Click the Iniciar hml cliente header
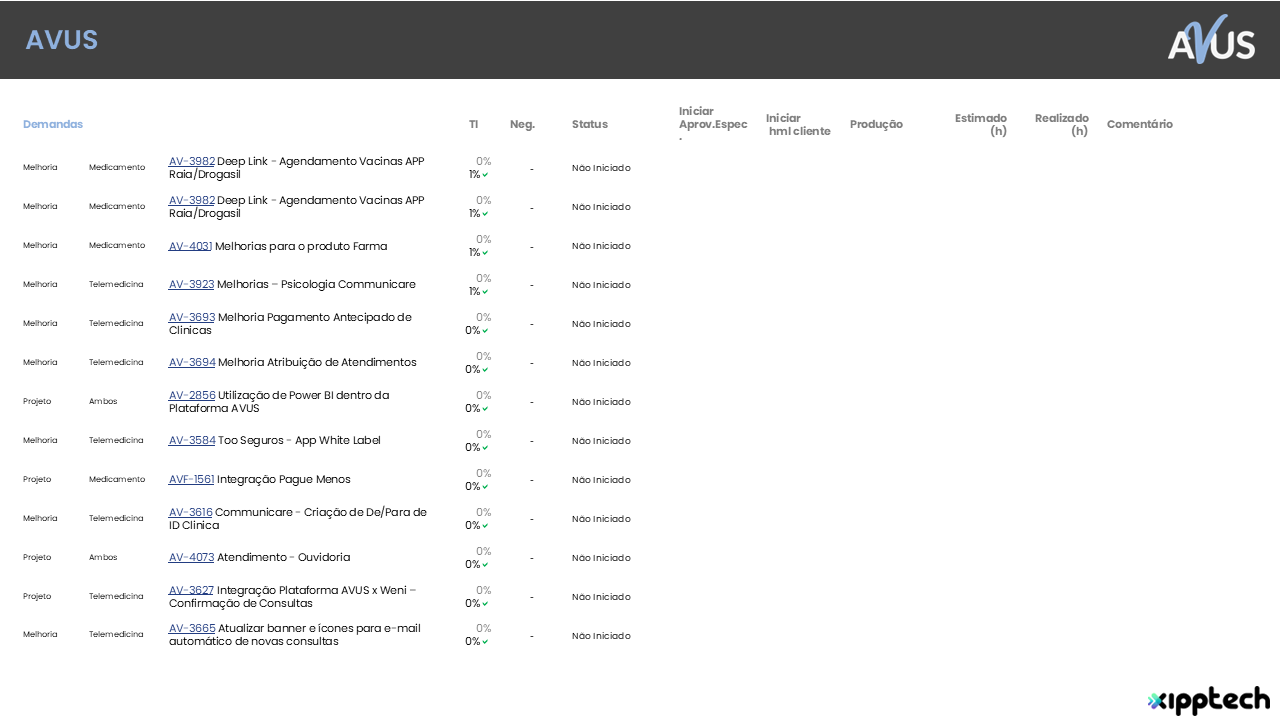Screen dimensions: 1280x720 click(798, 124)
